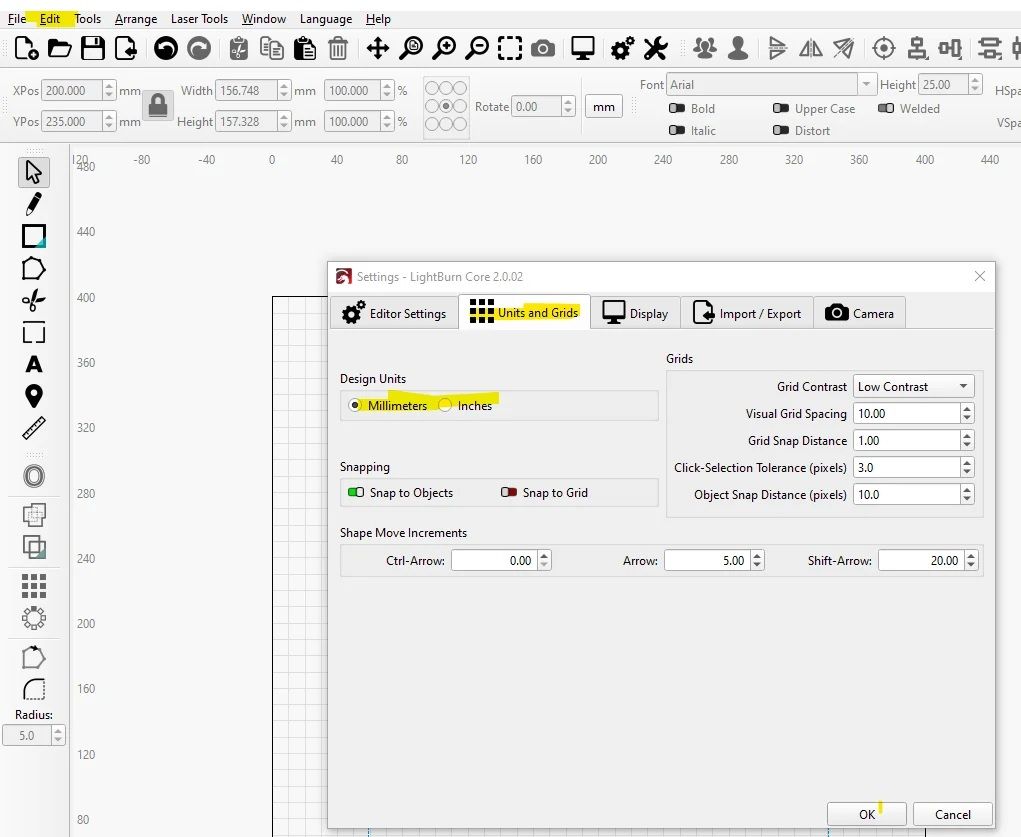Open the Language menu
Image resolution: width=1021 pixels, height=837 pixels.
tap(326, 19)
